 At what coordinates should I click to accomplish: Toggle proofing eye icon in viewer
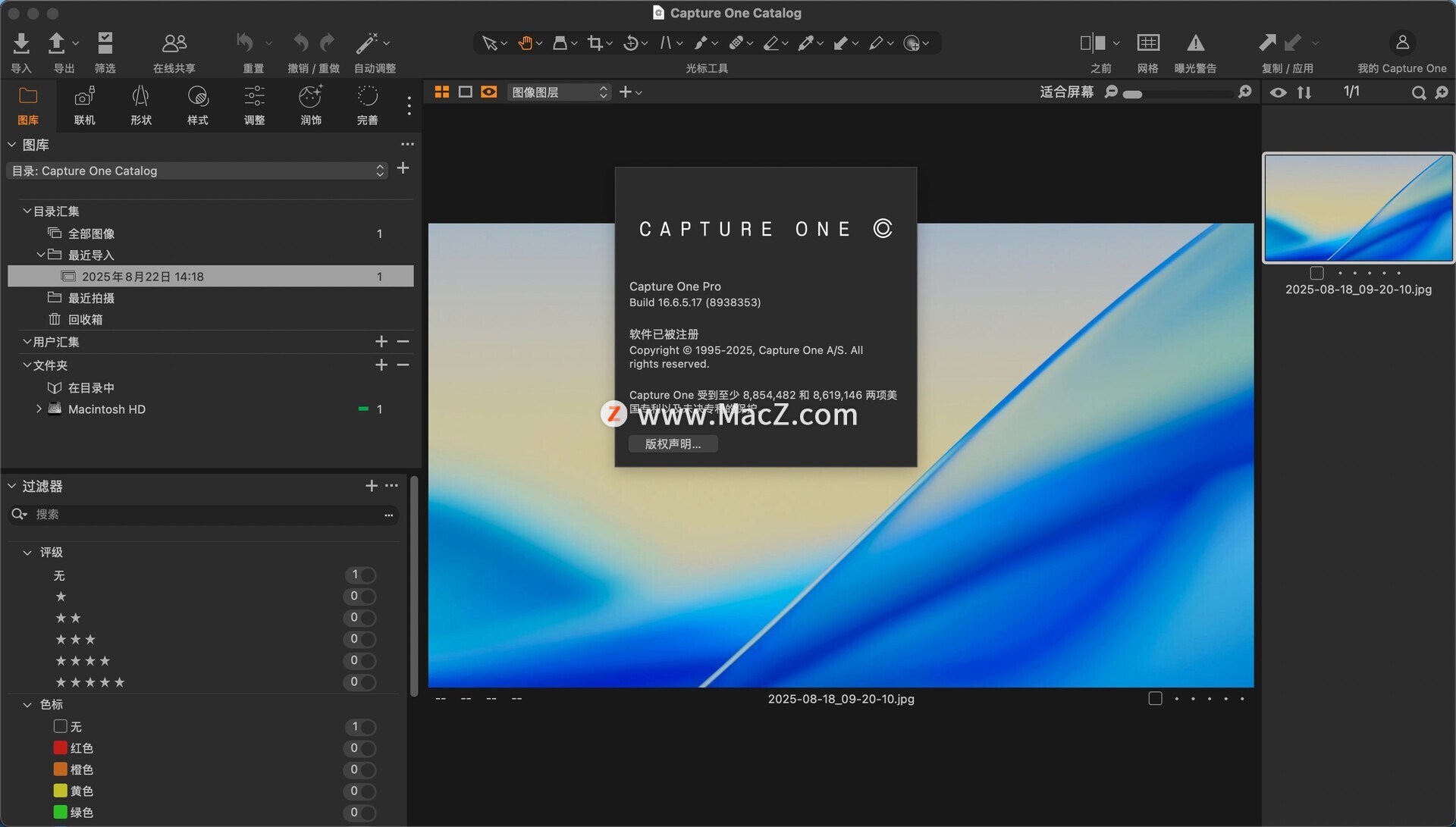pos(489,92)
